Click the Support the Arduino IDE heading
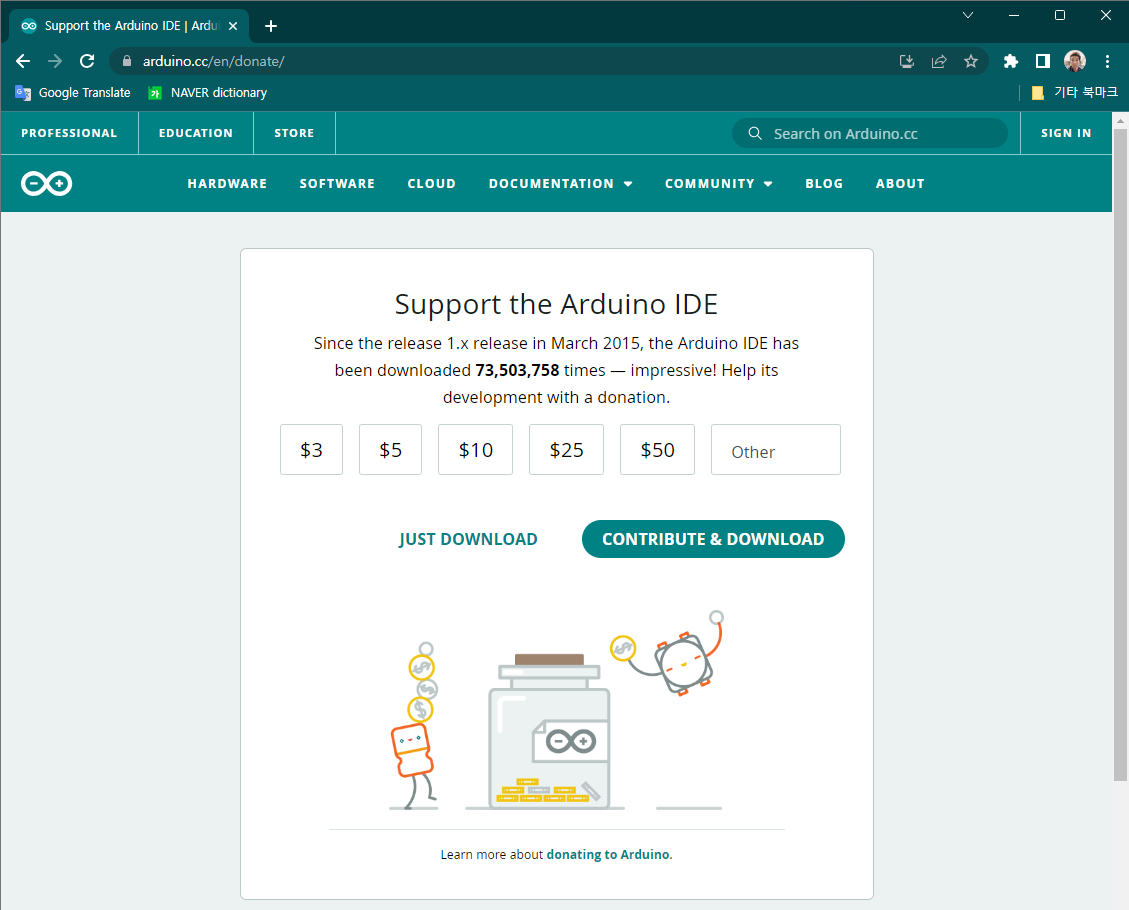Screen dimensions: 1129x910 557,305
